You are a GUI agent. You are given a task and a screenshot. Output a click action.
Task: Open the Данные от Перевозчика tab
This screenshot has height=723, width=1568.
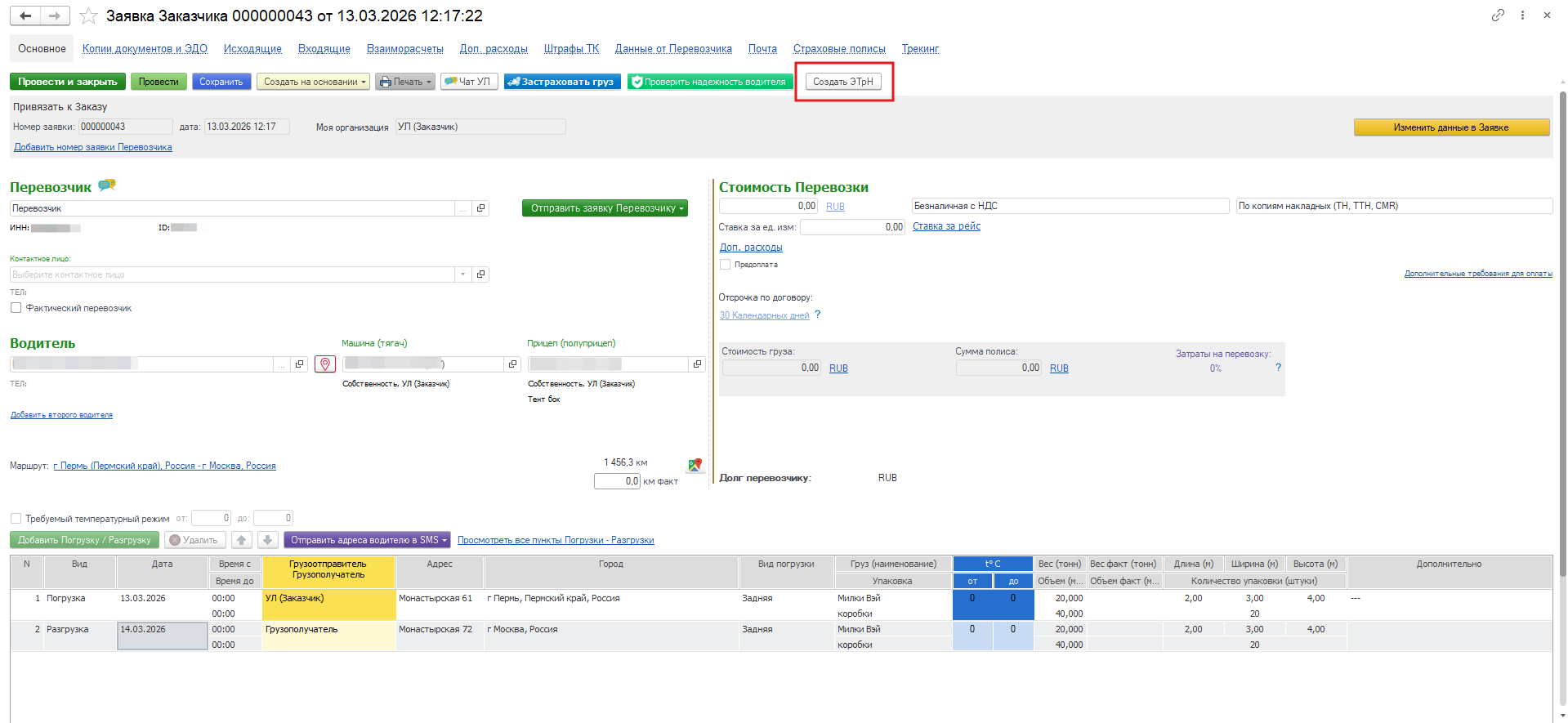click(674, 49)
